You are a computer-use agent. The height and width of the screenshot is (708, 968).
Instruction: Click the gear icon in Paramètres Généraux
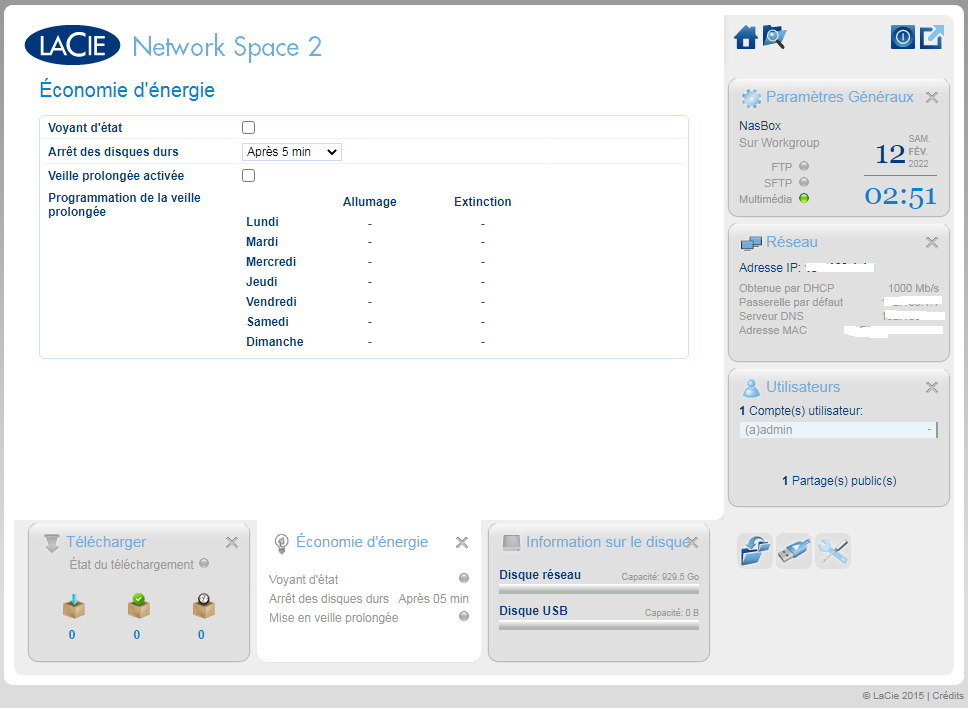751,98
